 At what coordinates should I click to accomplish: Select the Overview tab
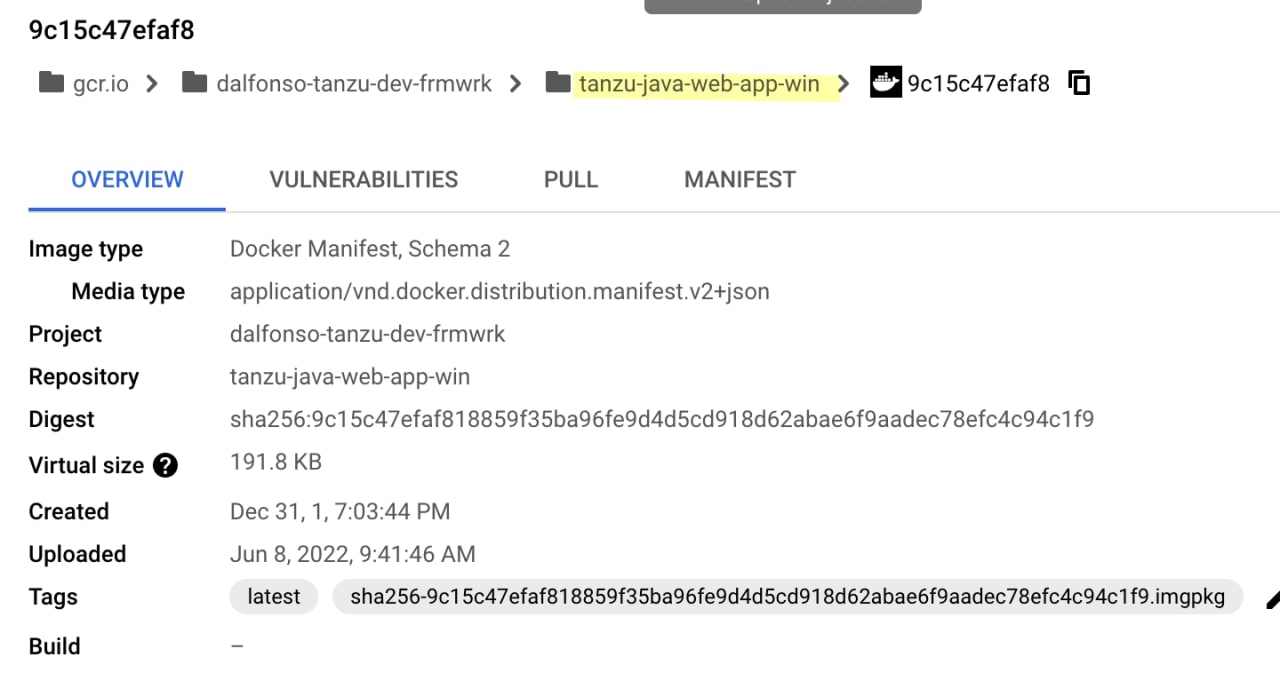(127, 180)
